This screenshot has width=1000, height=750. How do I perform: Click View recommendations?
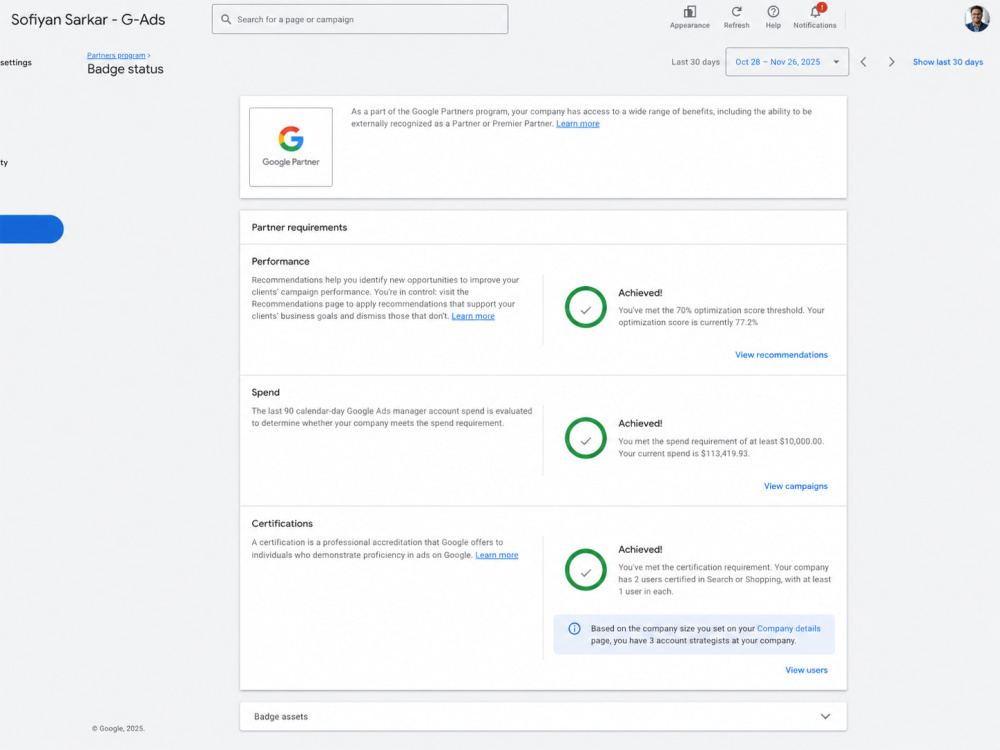coord(781,355)
